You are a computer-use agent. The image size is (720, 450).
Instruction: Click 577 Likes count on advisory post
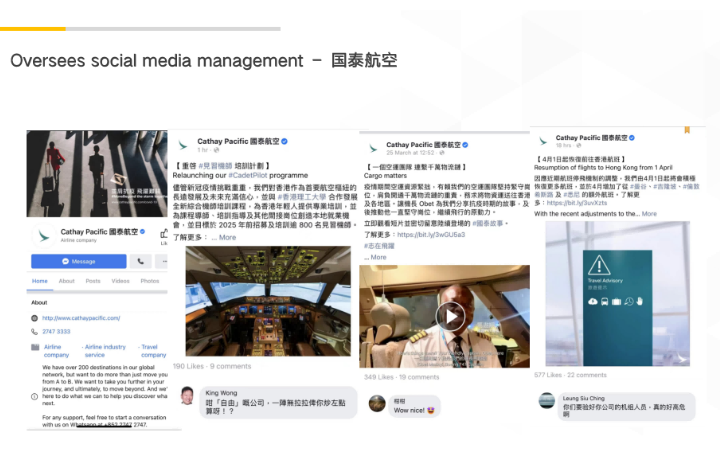tap(548, 375)
